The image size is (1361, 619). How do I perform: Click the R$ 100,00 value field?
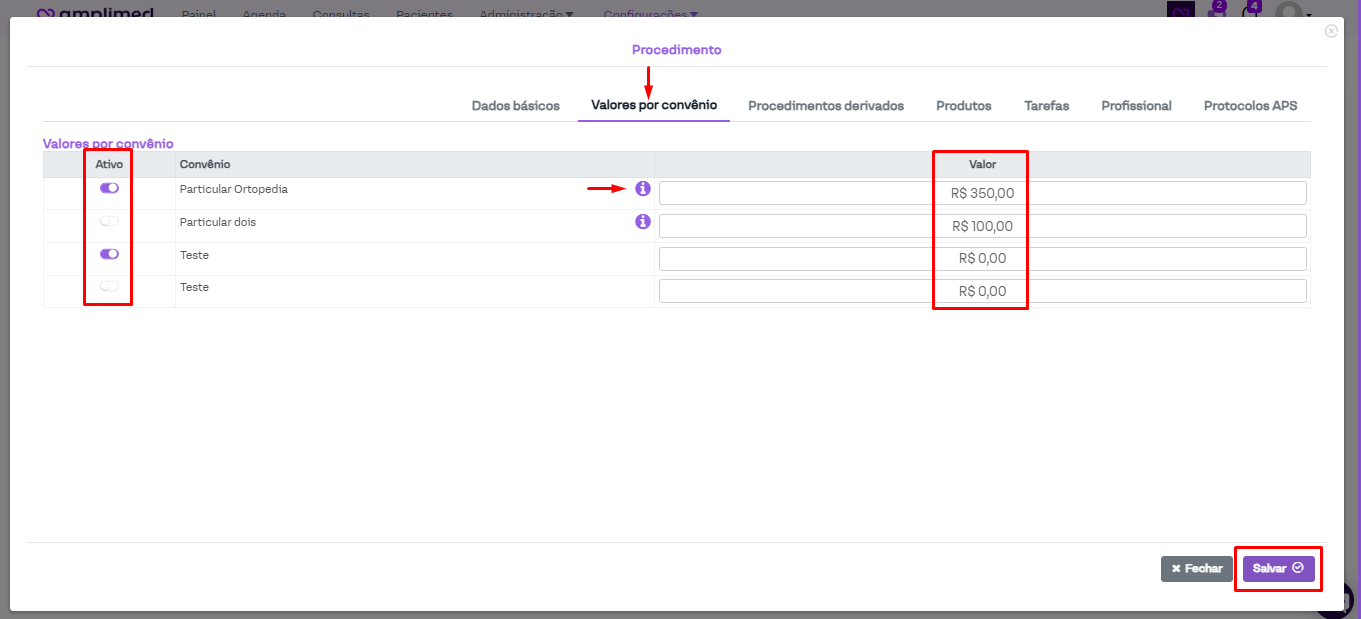(982, 226)
